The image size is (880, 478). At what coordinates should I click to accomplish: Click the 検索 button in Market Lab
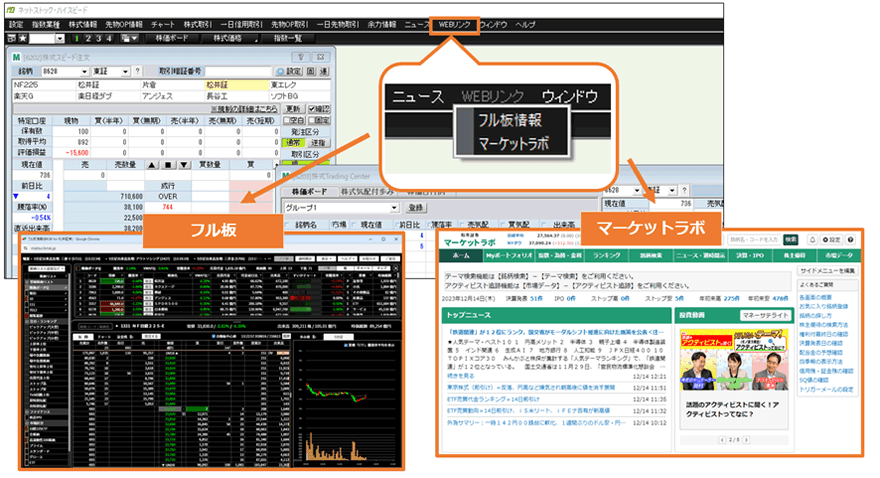[x=791, y=240]
